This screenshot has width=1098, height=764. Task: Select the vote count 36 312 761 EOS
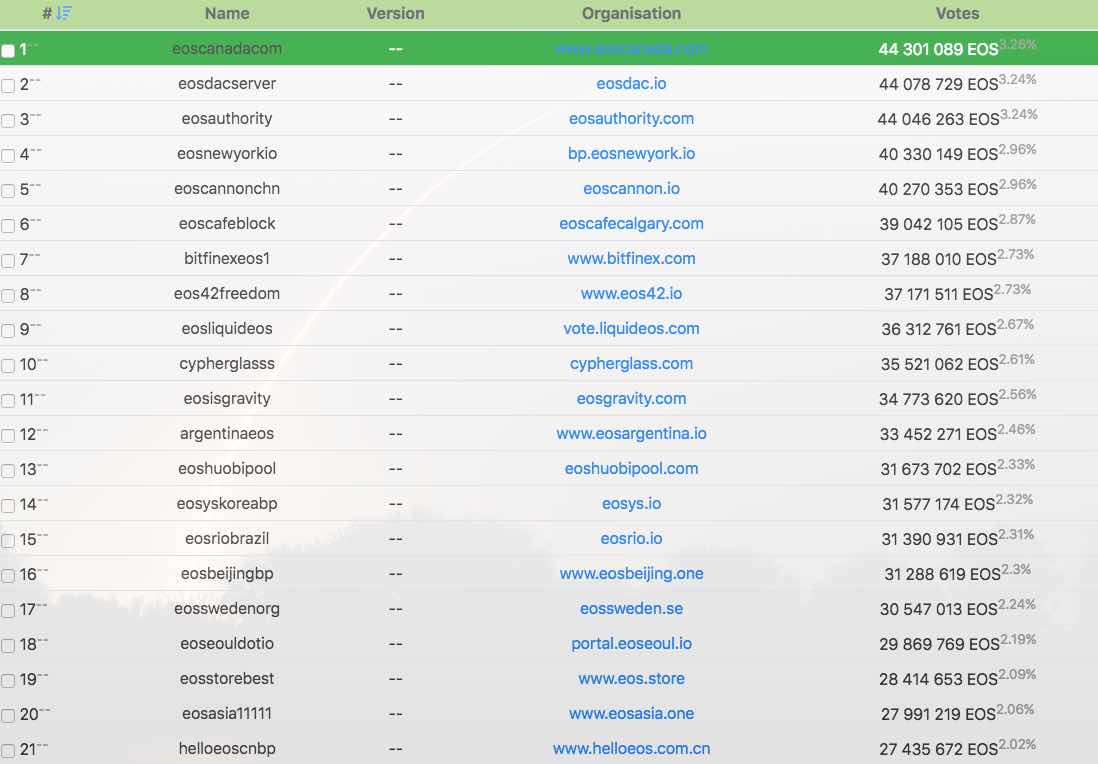point(939,329)
